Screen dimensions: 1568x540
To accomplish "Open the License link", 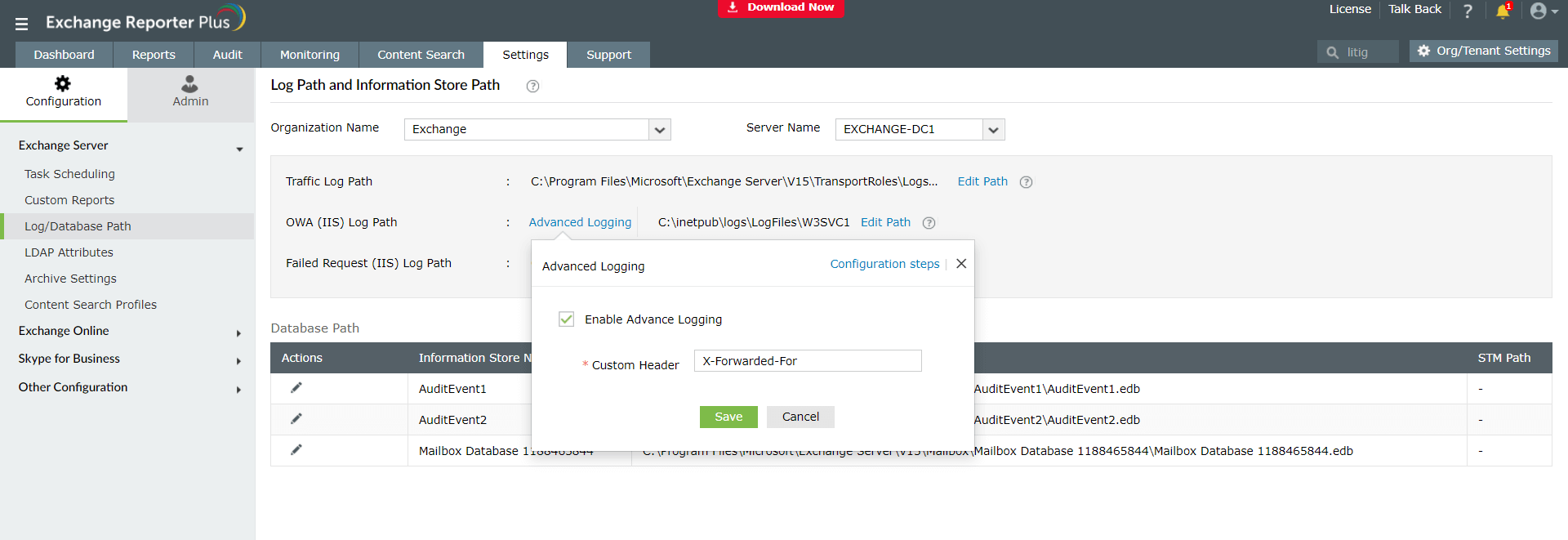I will pyautogui.click(x=1350, y=9).
